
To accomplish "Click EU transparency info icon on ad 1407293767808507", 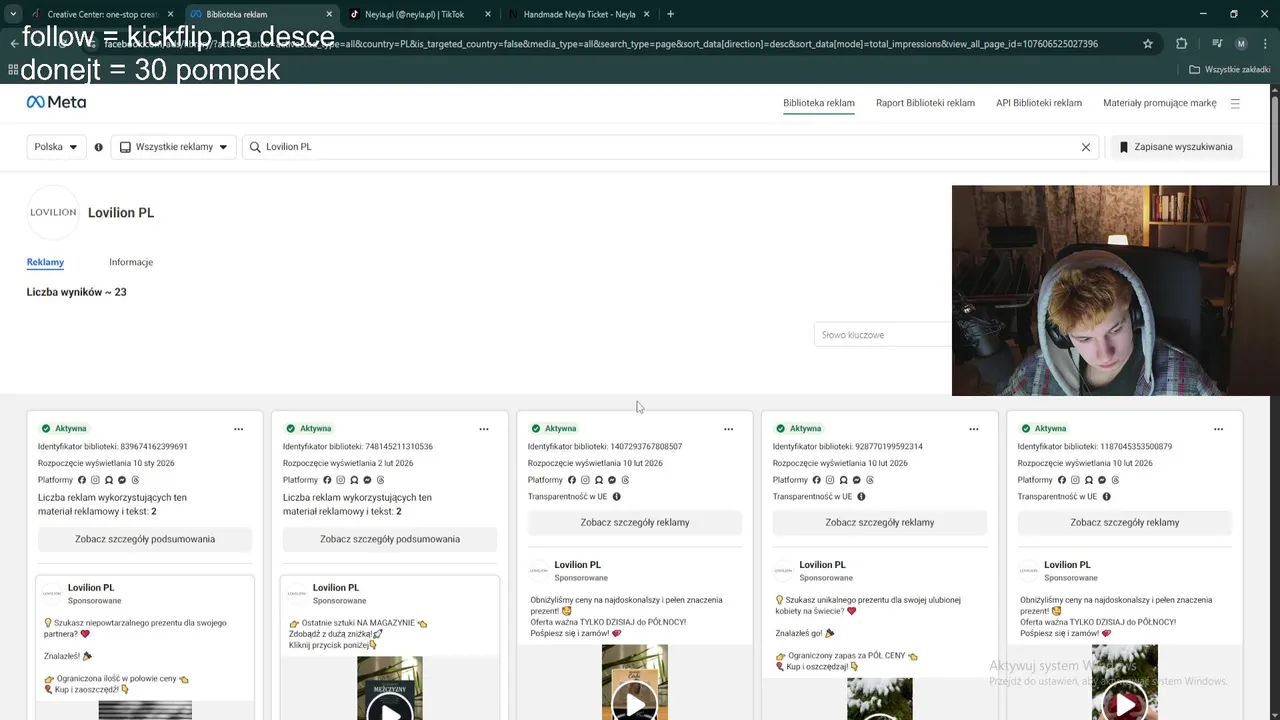I will coord(616,497).
